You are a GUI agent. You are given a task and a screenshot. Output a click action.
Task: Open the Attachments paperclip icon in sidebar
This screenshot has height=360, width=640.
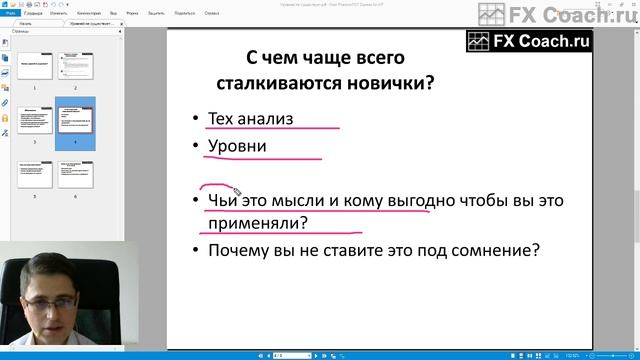click(x=5, y=103)
